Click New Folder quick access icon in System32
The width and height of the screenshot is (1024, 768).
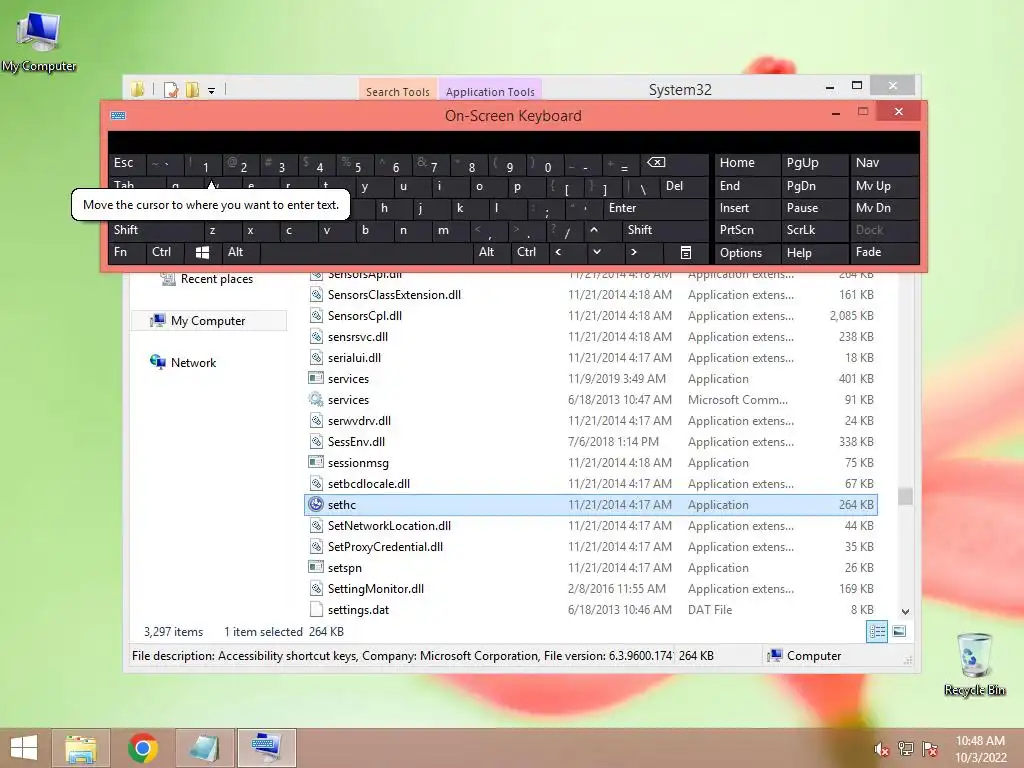193,89
